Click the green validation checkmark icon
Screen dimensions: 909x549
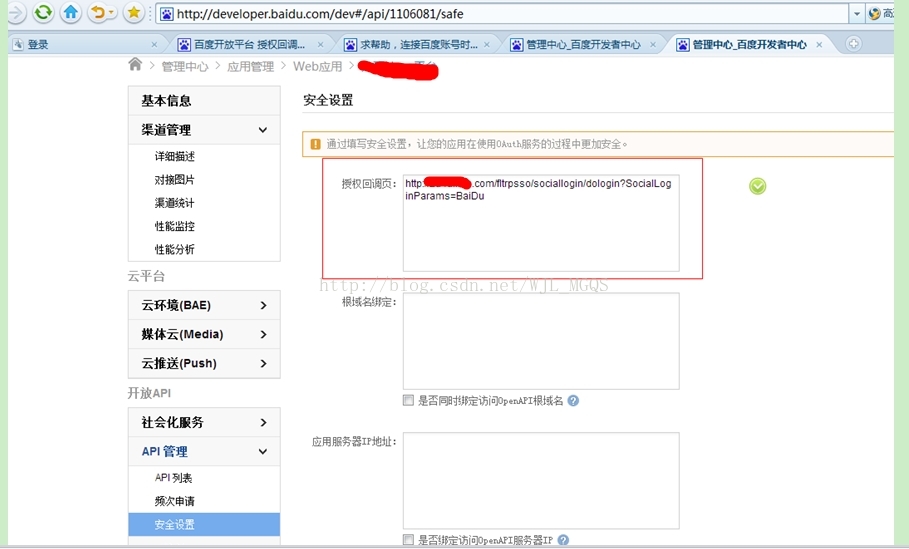pyautogui.click(x=757, y=186)
